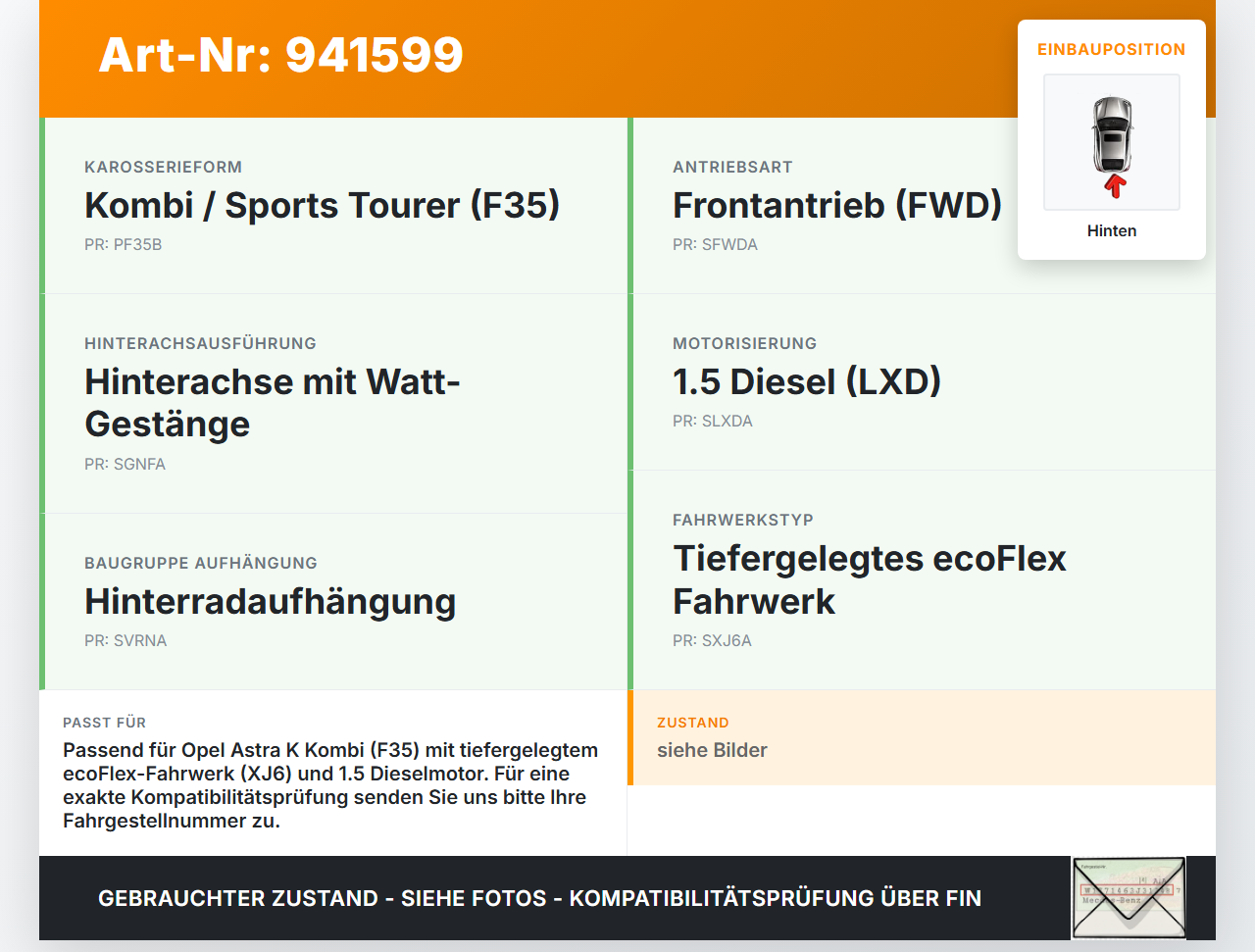Image resolution: width=1255 pixels, height=952 pixels.
Task: Select the Passend für Opel Astra K paragraph
Action: tap(330, 785)
